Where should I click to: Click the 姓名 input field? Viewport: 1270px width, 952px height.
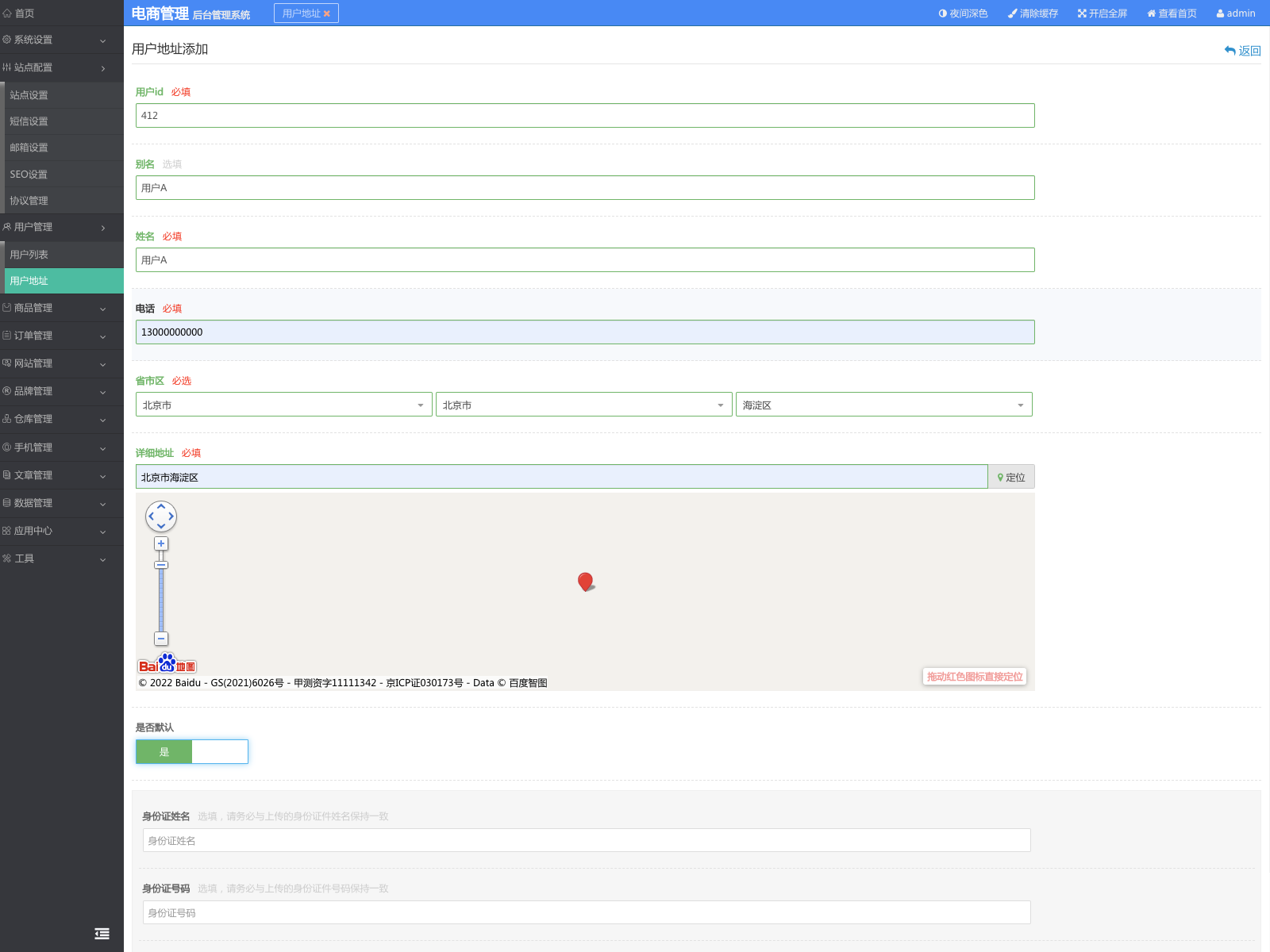pyautogui.click(x=585, y=259)
